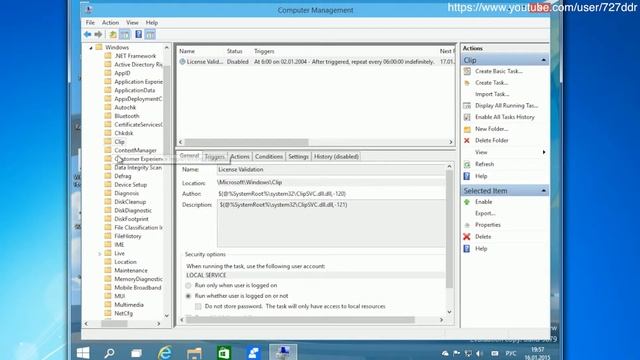Click Properties under Selected Item
This screenshot has width=640, height=360.
point(488,225)
